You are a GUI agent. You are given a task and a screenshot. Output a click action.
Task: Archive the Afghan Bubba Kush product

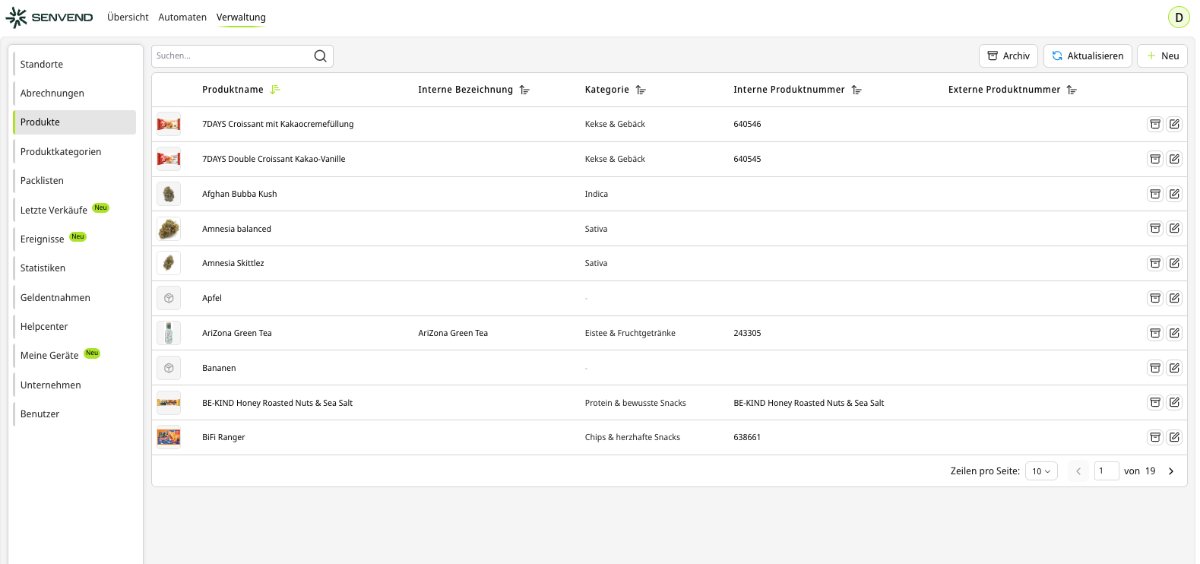[x=1154, y=194]
